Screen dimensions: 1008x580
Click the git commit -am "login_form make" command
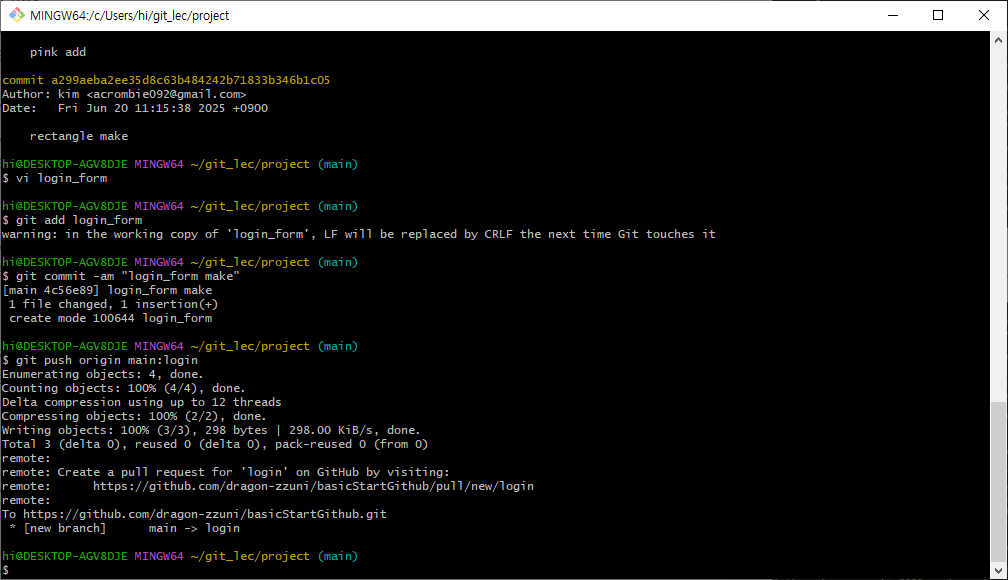tap(121, 276)
